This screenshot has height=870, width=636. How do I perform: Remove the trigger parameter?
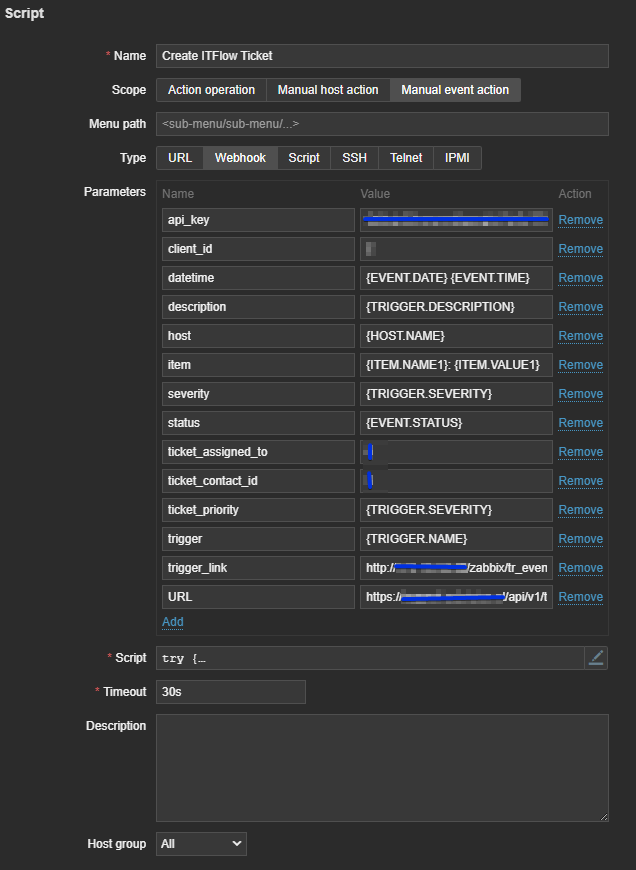click(581, 539)
